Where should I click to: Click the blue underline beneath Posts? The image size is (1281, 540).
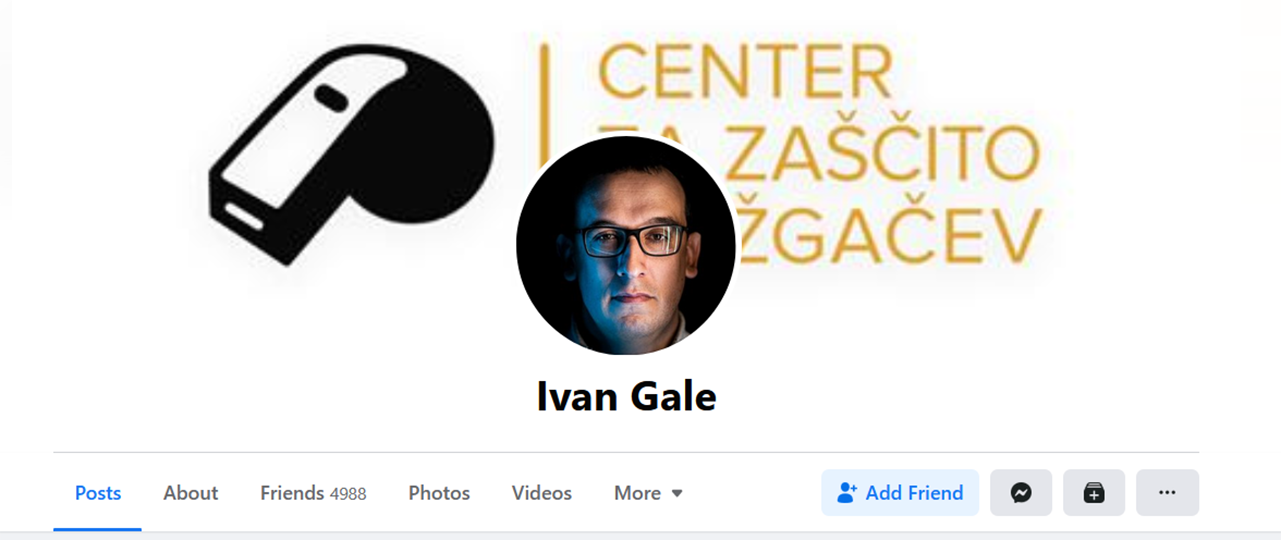tap(98, 529)
